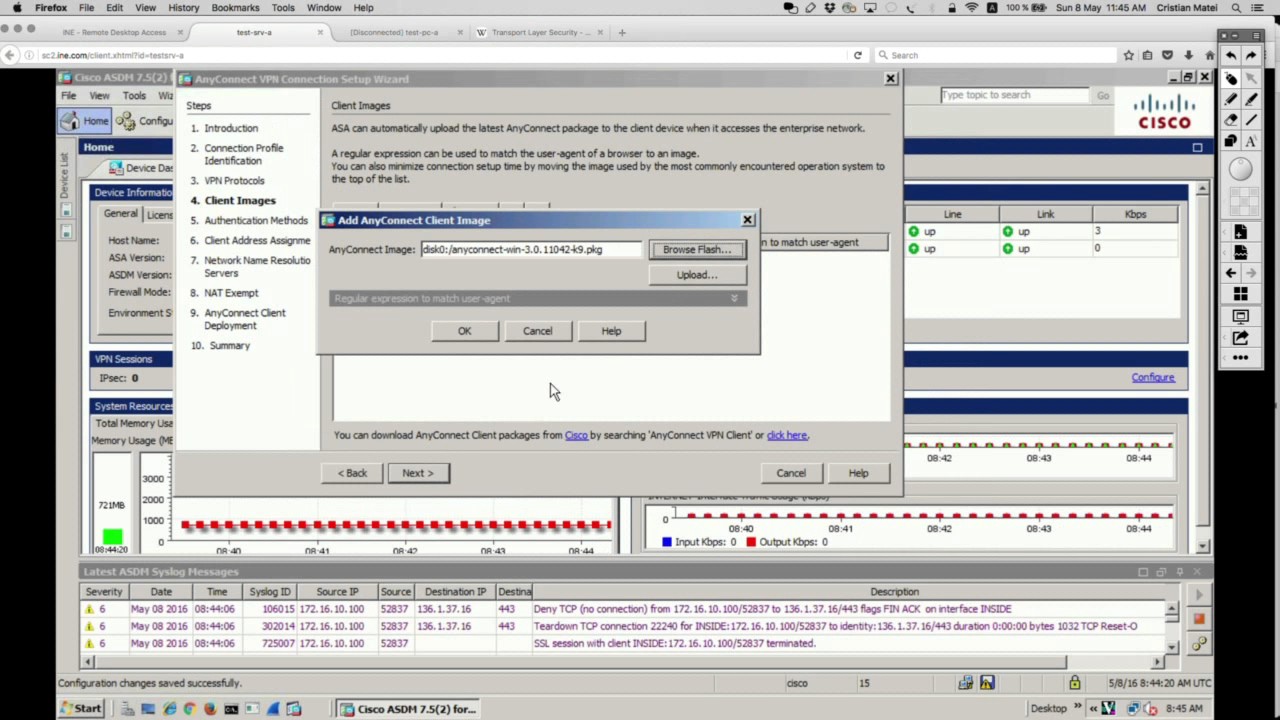Click the Cisco link
The height and width of the screenshot is (720, 1280).
576,435
